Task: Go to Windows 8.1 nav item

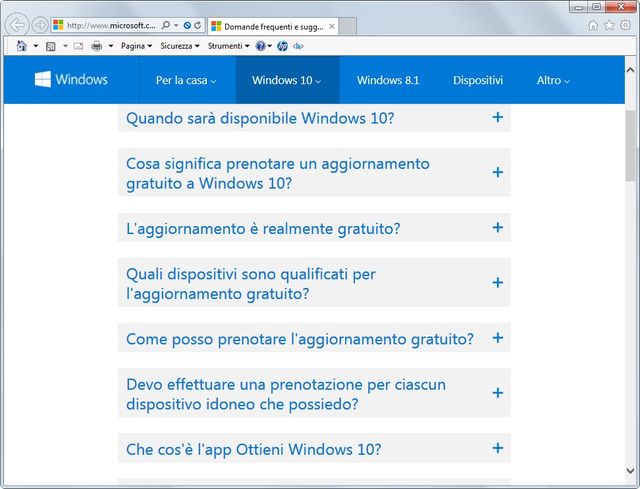Action: click(388, 80)
